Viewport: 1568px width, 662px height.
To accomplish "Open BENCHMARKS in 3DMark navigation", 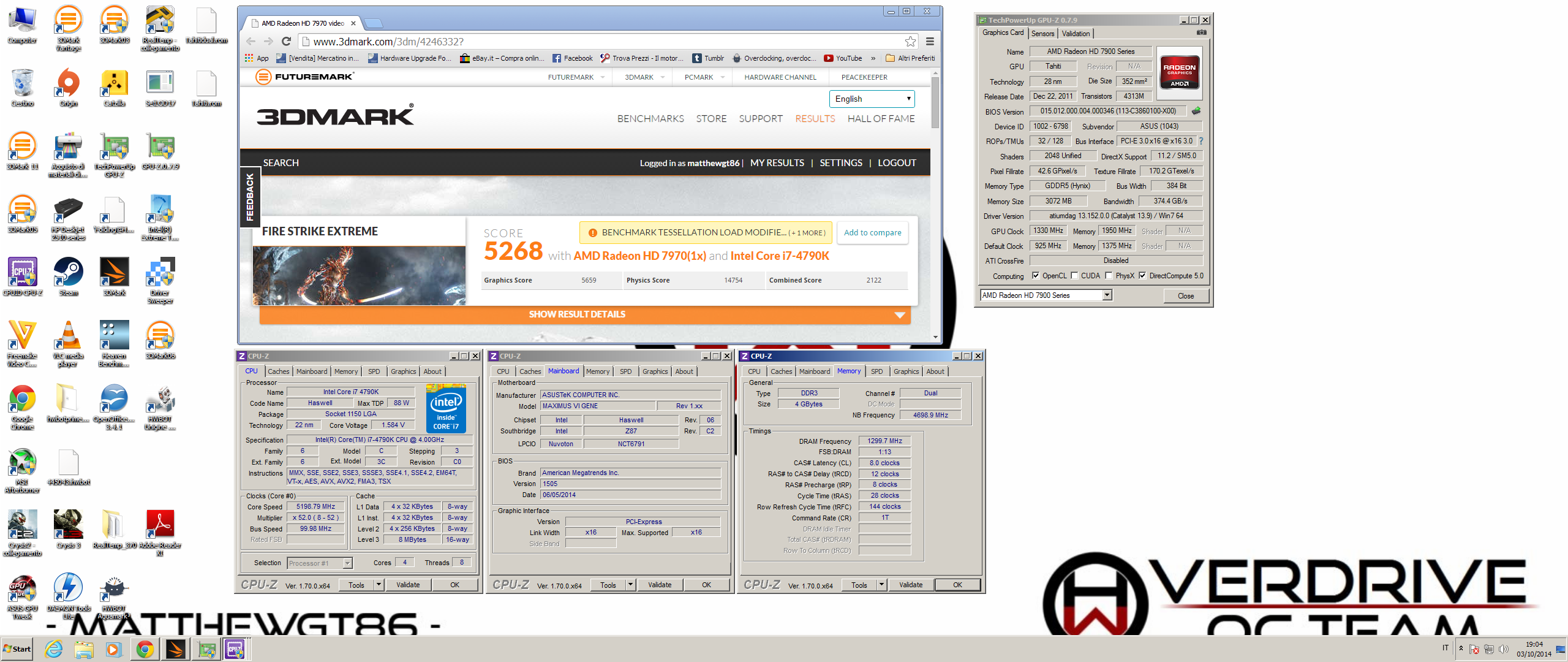I will [650, 119].
